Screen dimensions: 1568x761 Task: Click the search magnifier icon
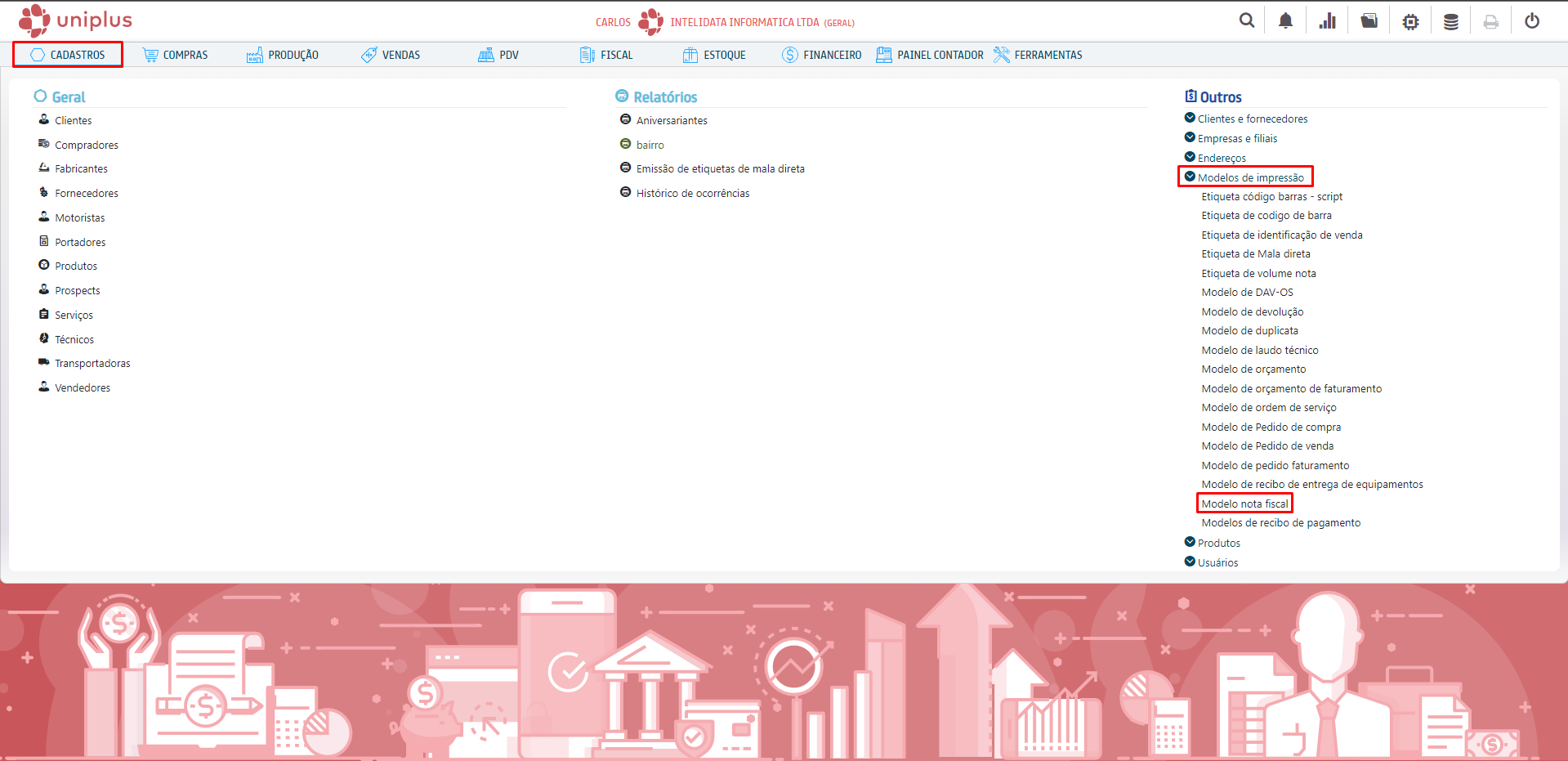[x=1246, y=20]
